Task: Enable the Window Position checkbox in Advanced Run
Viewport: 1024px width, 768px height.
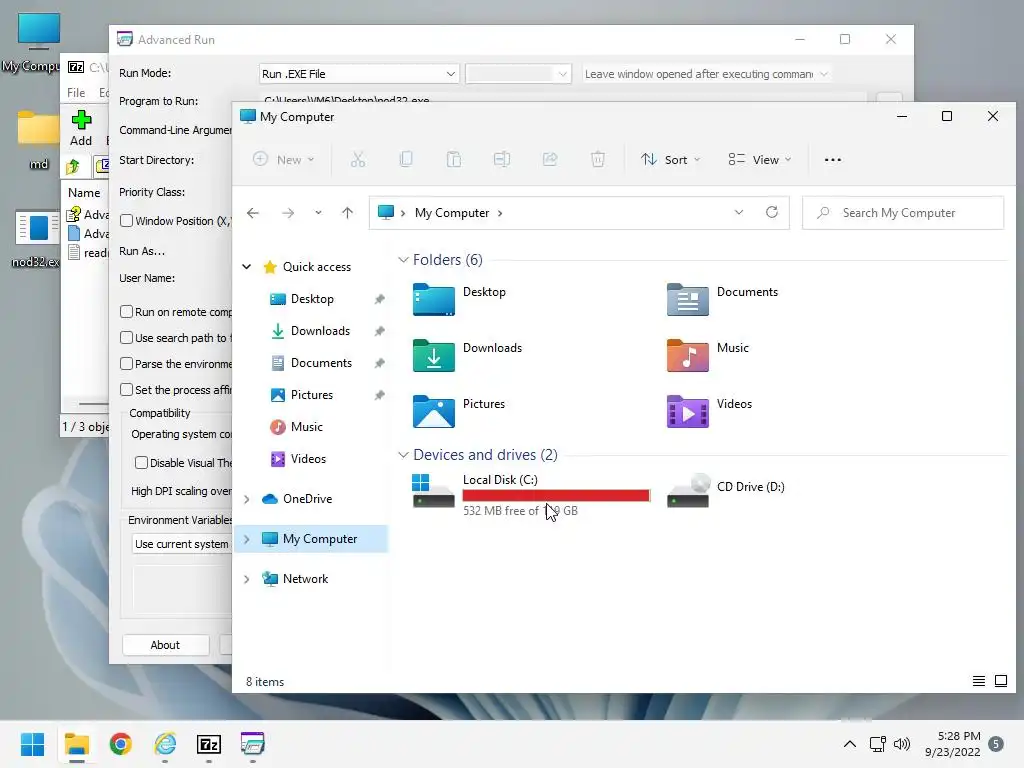Action: tap(127, 221)
